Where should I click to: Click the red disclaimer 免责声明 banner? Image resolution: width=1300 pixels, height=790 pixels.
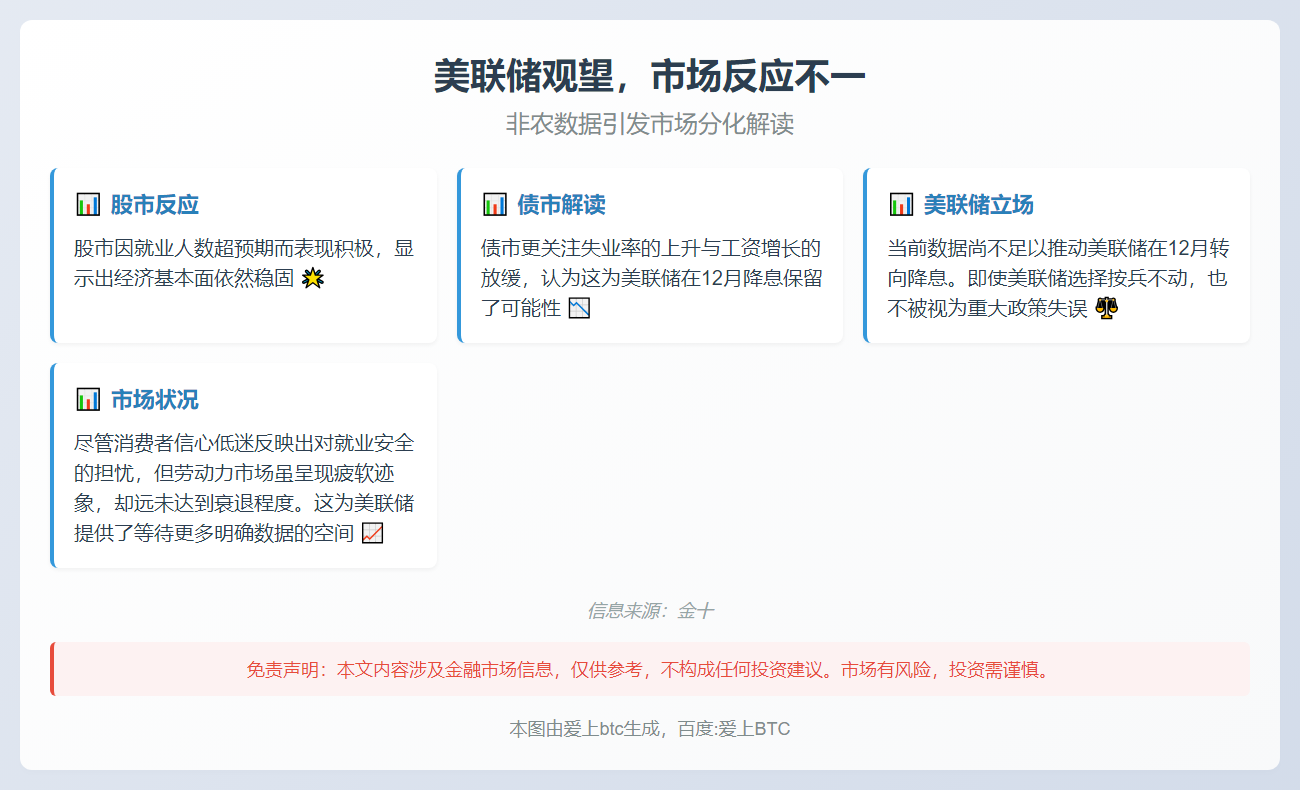(x=650, y=671)
